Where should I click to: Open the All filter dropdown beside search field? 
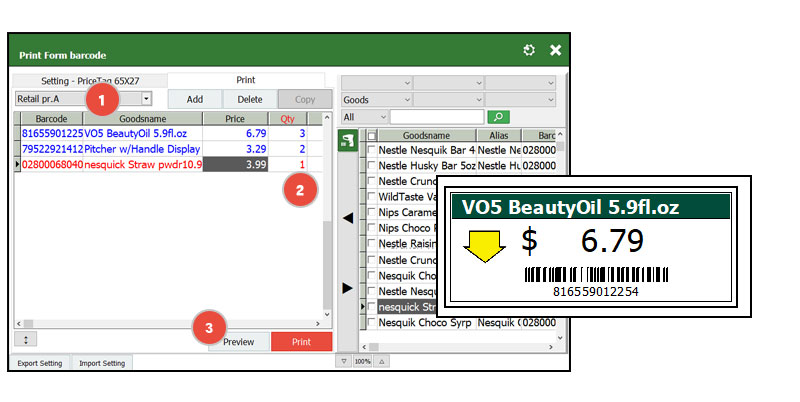365,117
